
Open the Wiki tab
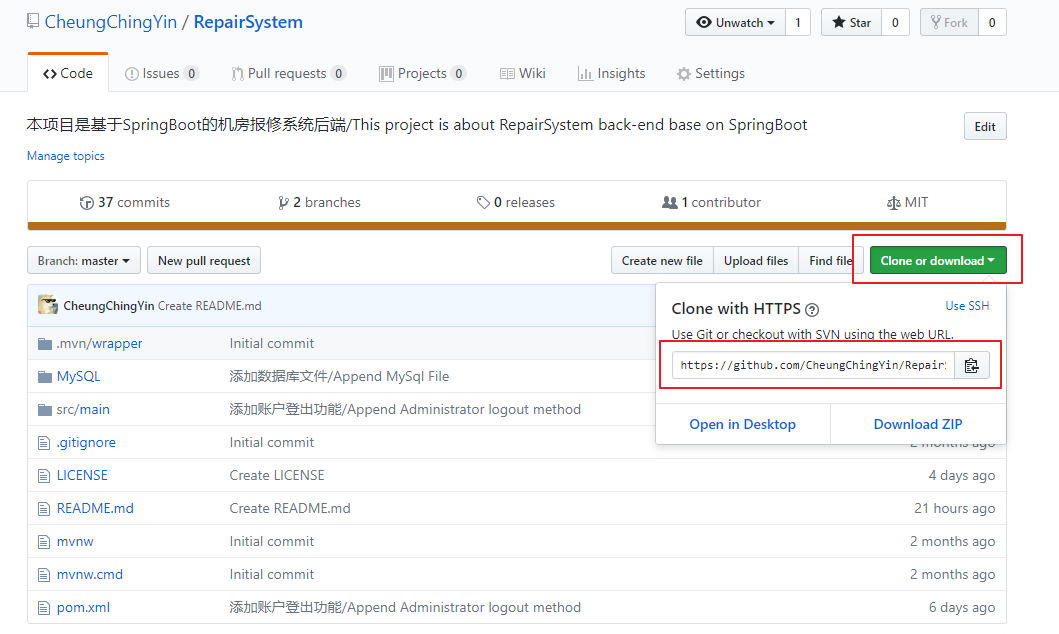523,73
